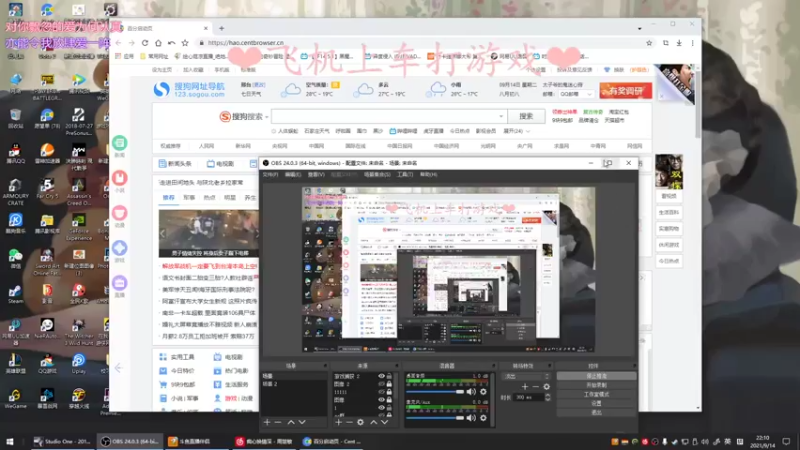Image resolution: width=800 pixels, height=450 pixels.
Task: Move the source up in OBS
Action: tap(373, 422)
